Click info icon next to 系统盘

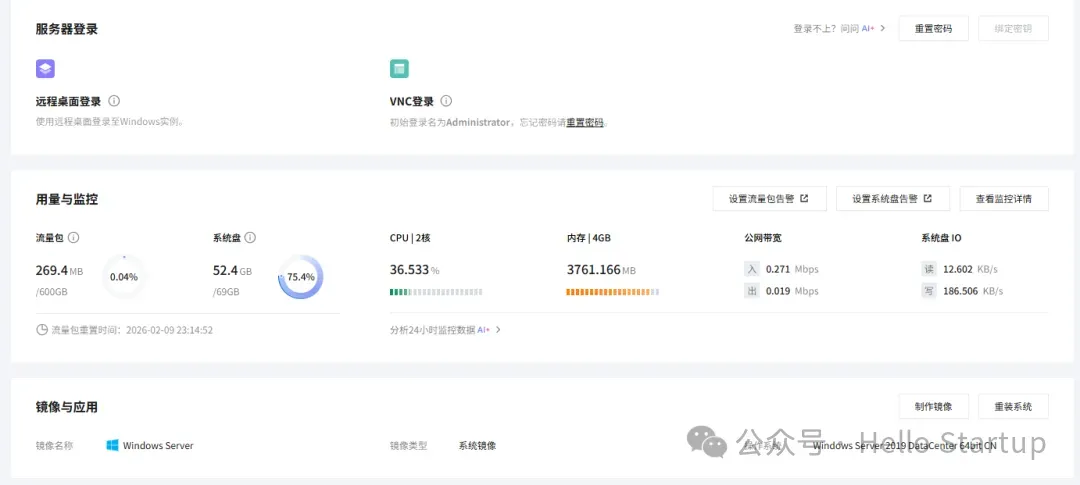250,238
